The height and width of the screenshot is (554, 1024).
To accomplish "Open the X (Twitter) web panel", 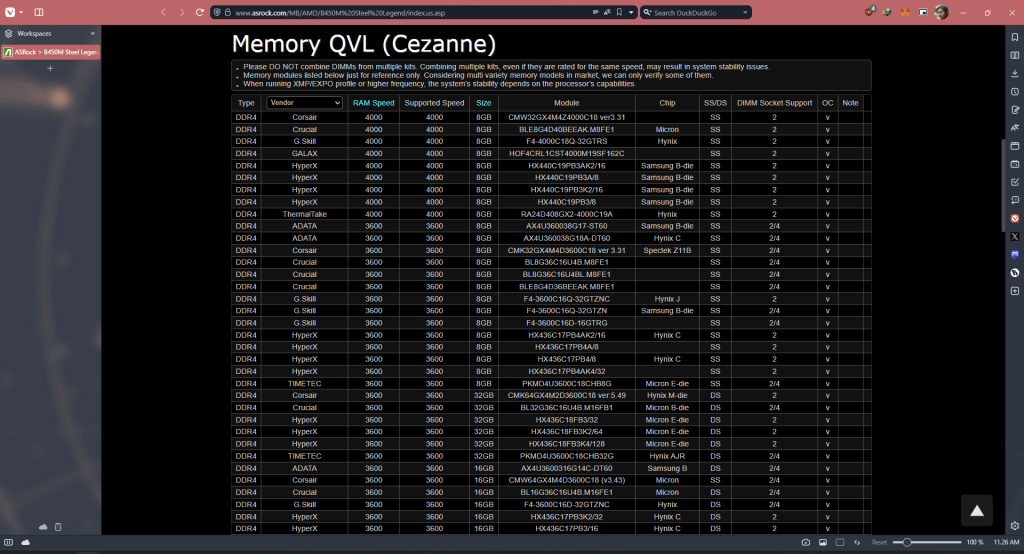I will pyautogui.click(x=1015, y=235).
